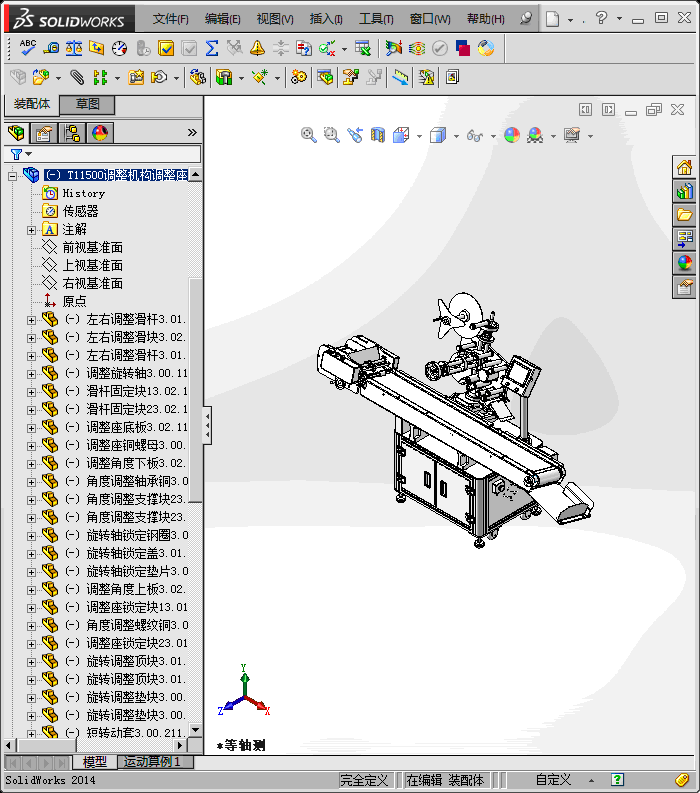Open the Sensor gauge tool
The image size is (700, 793).
[x=120, y=48]
